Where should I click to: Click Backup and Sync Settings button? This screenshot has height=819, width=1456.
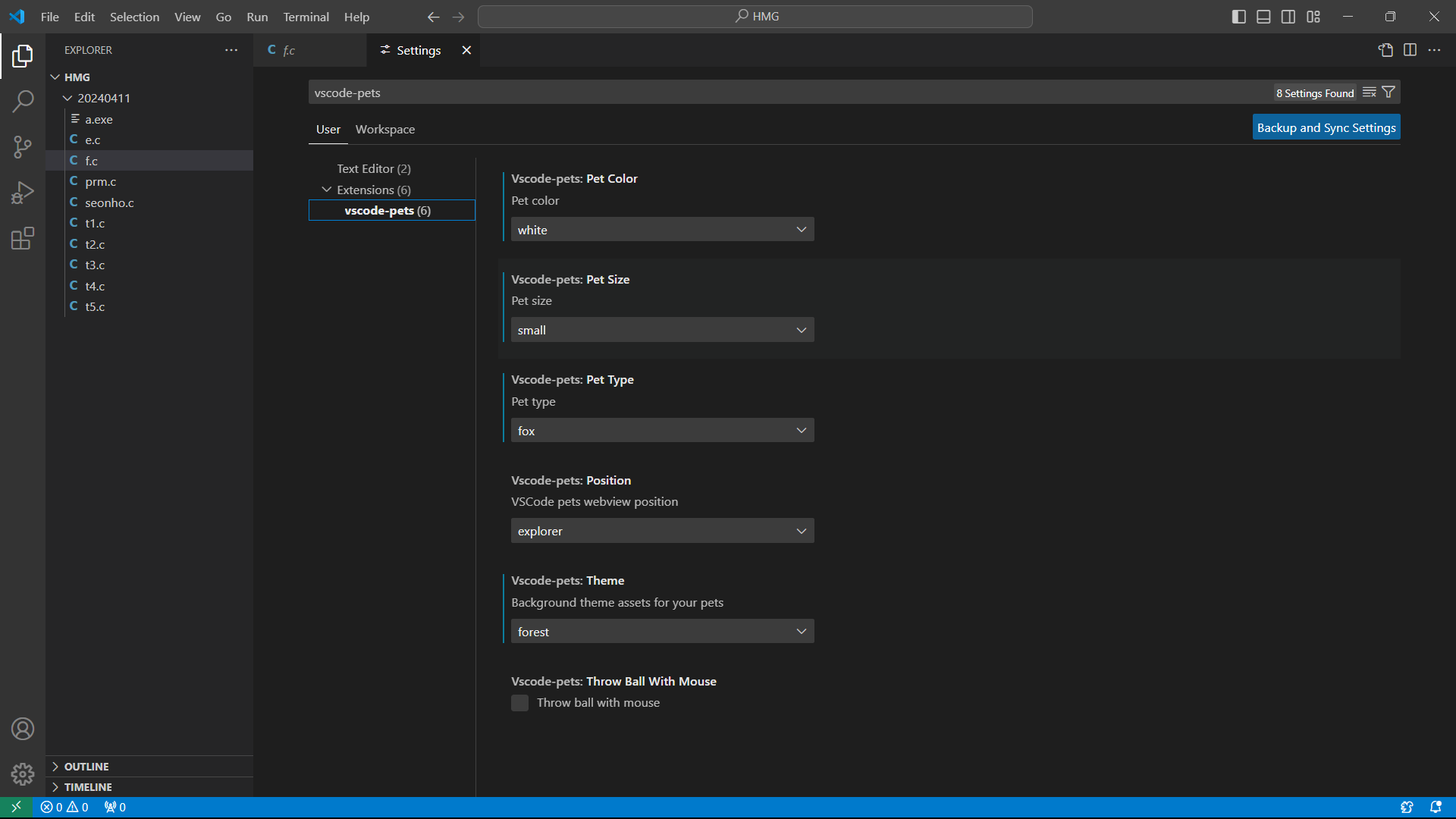1326,127
